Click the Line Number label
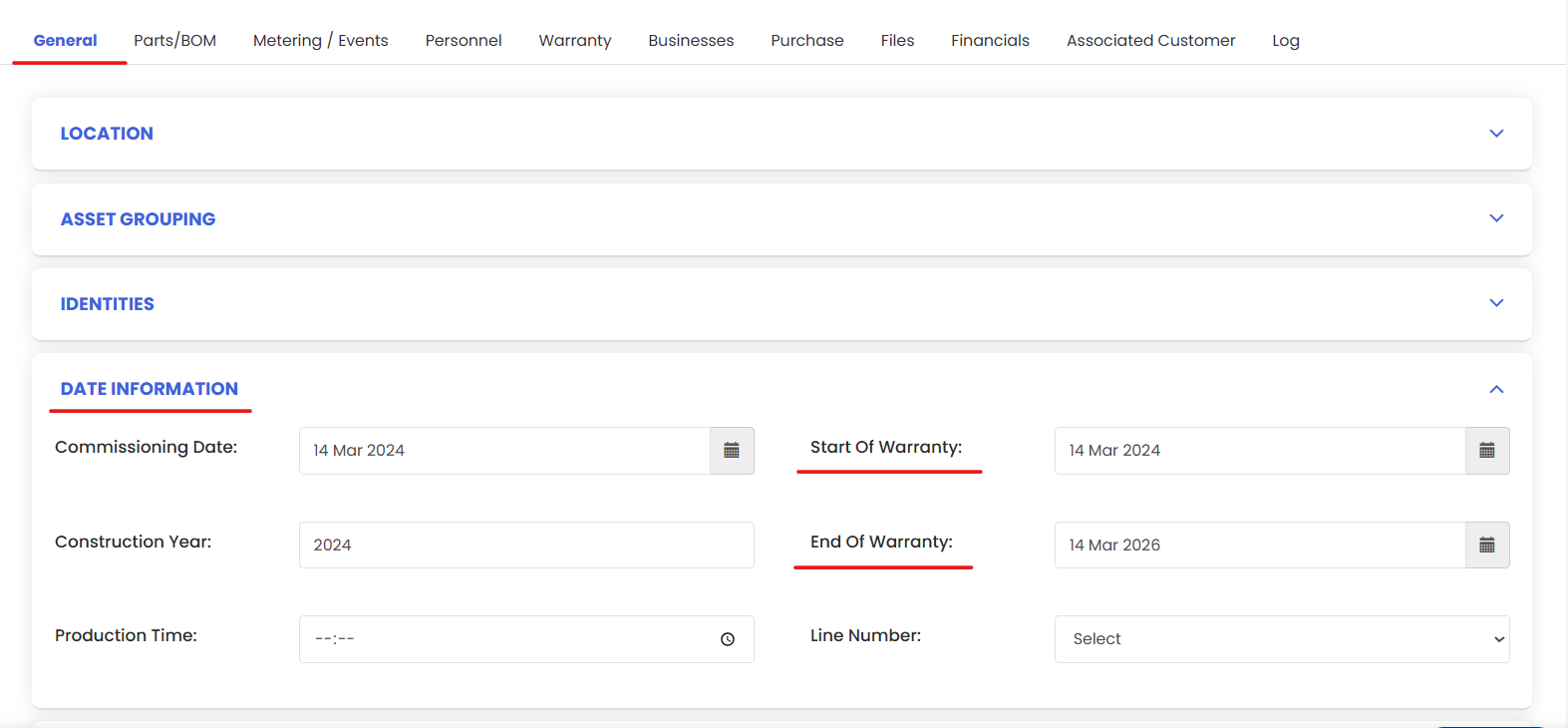Screen dimensions: 1568x728 tap(865, 635)
